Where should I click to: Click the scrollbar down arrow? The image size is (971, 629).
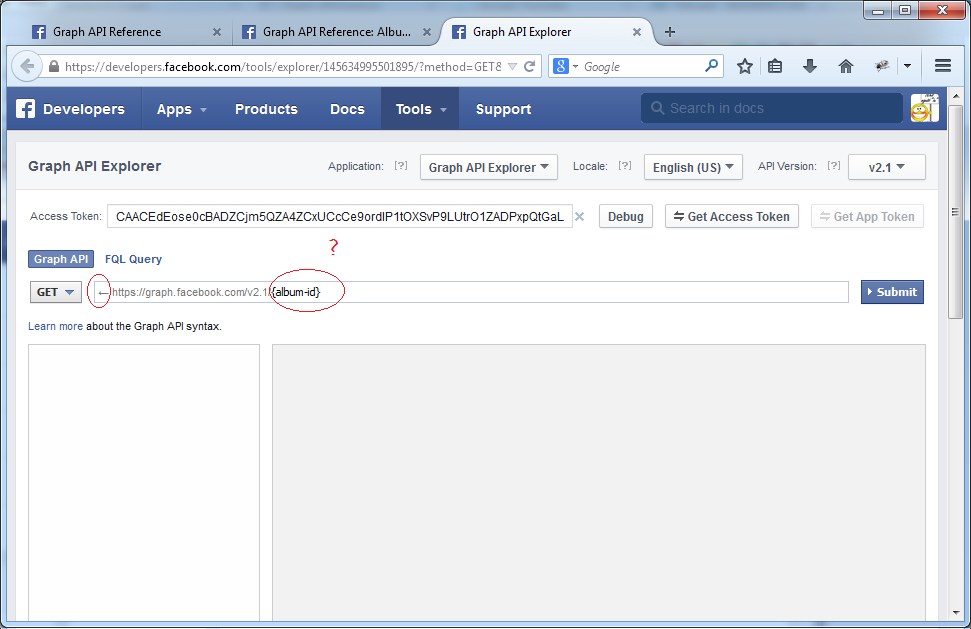click(x=955, y=612)
